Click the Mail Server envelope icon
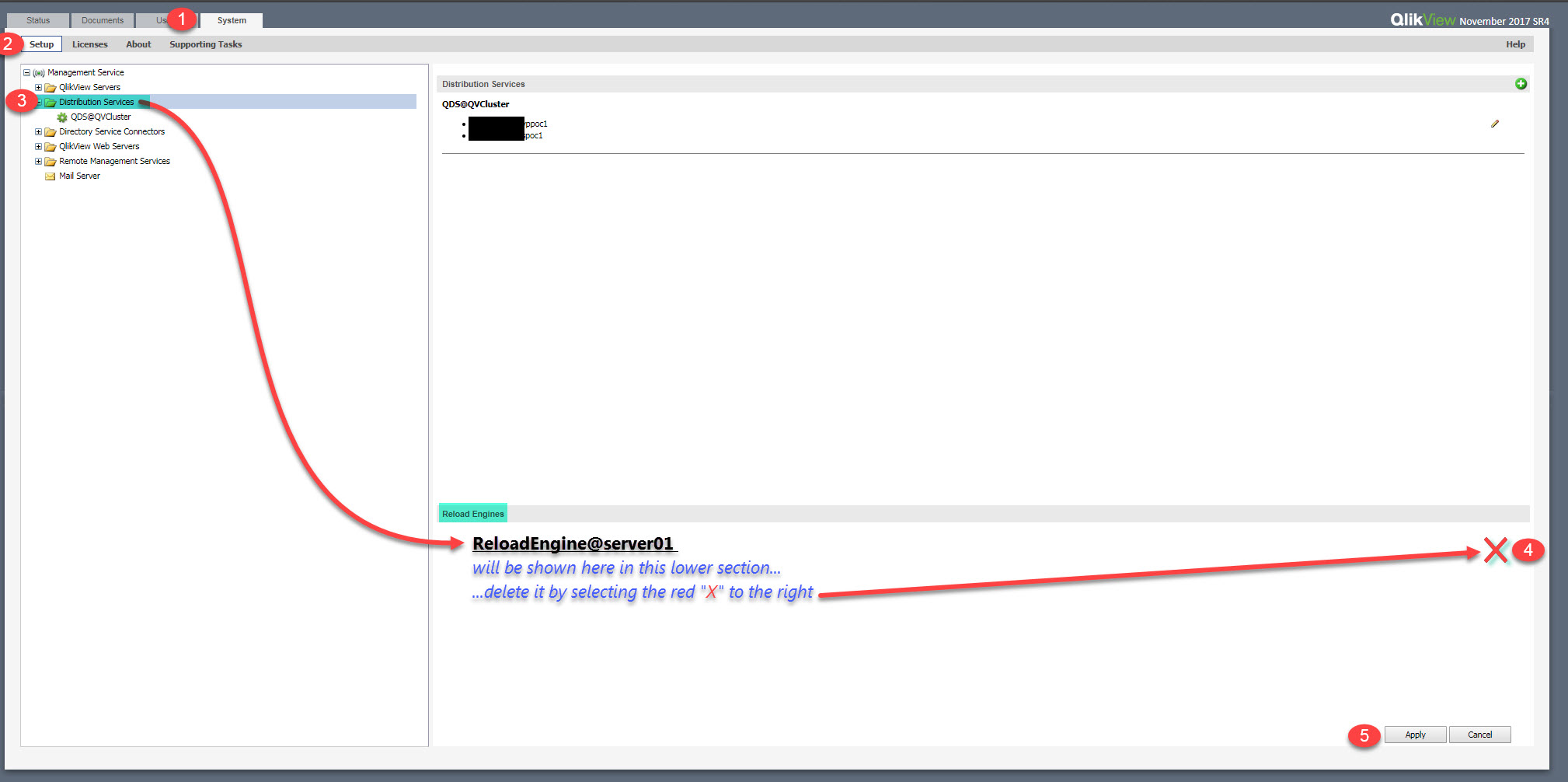Image resolution: width=1568 pixels, height=782 pixels. (x=51, y=176)
